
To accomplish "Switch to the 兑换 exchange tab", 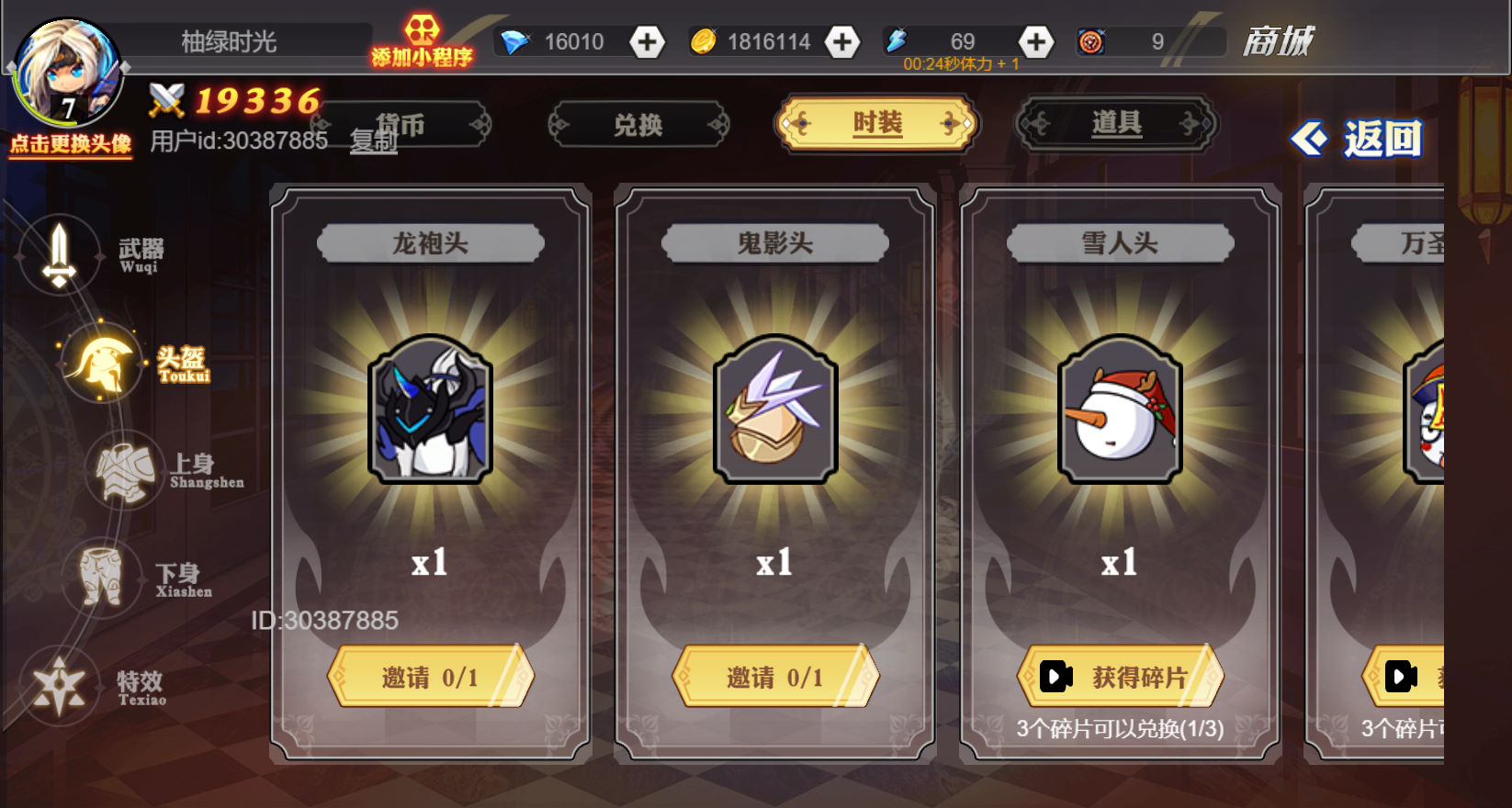I will 638,124.
